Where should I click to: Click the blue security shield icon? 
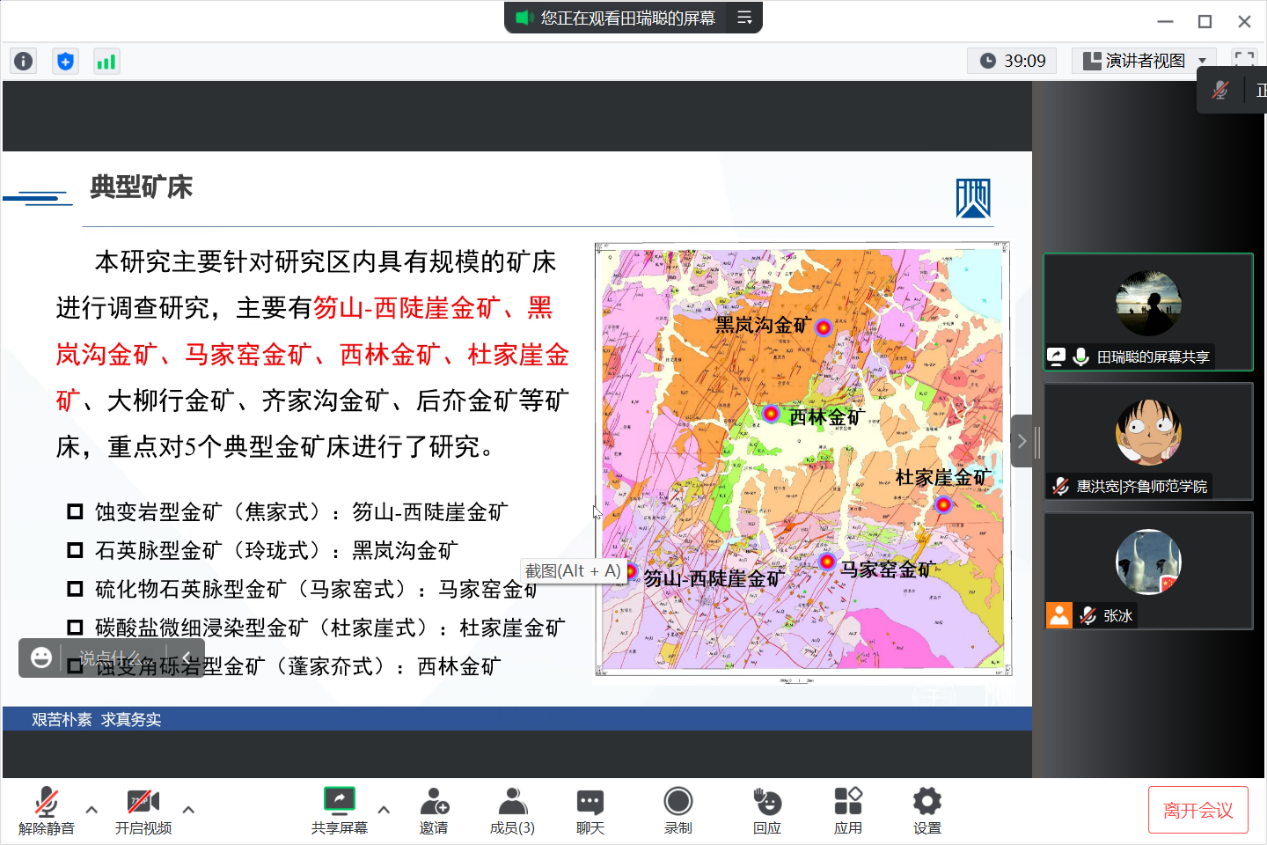click(65, 61)
